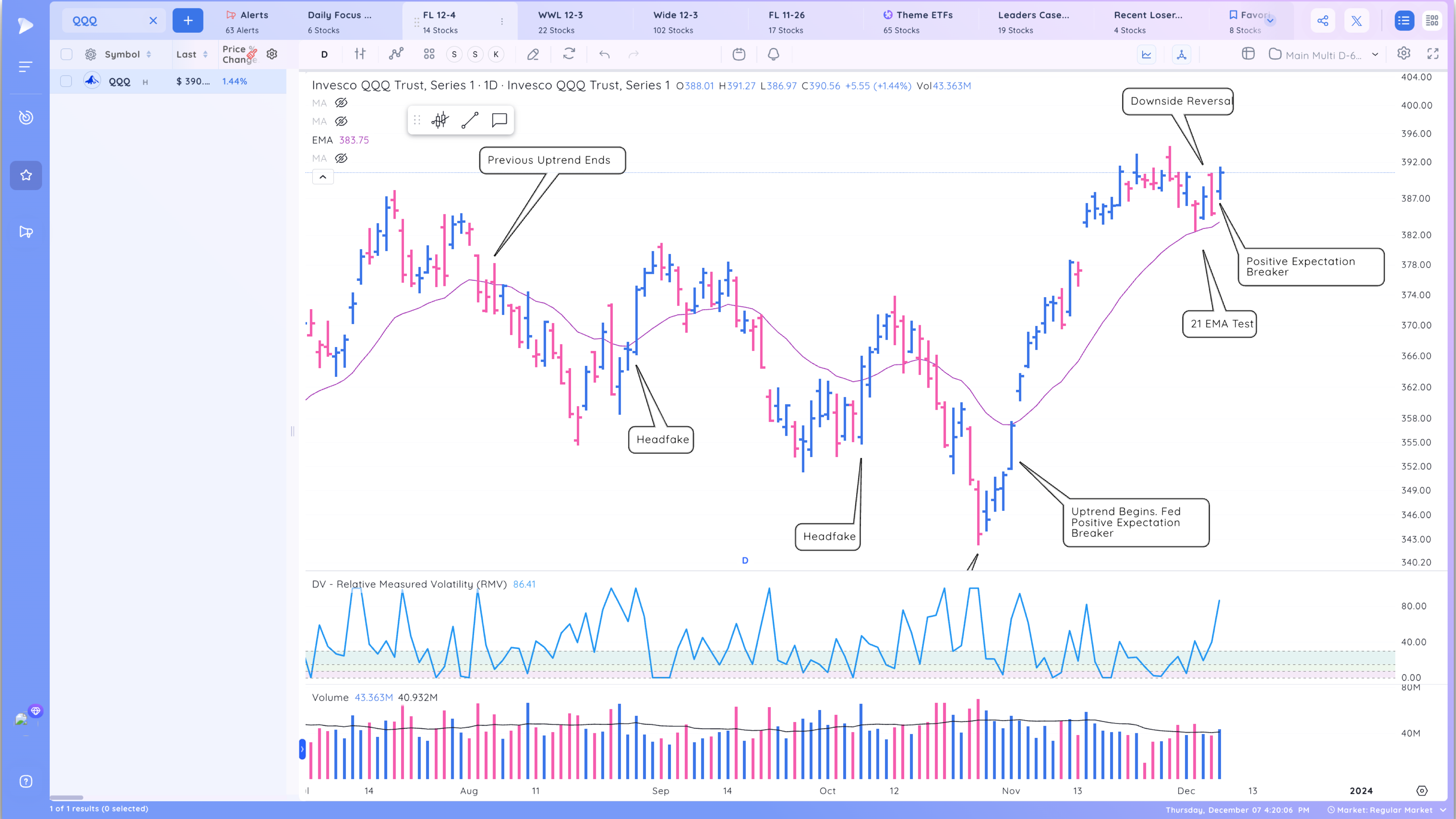
Task: Open table settings gear next to Price Change
Action: (x=272, y=54)
